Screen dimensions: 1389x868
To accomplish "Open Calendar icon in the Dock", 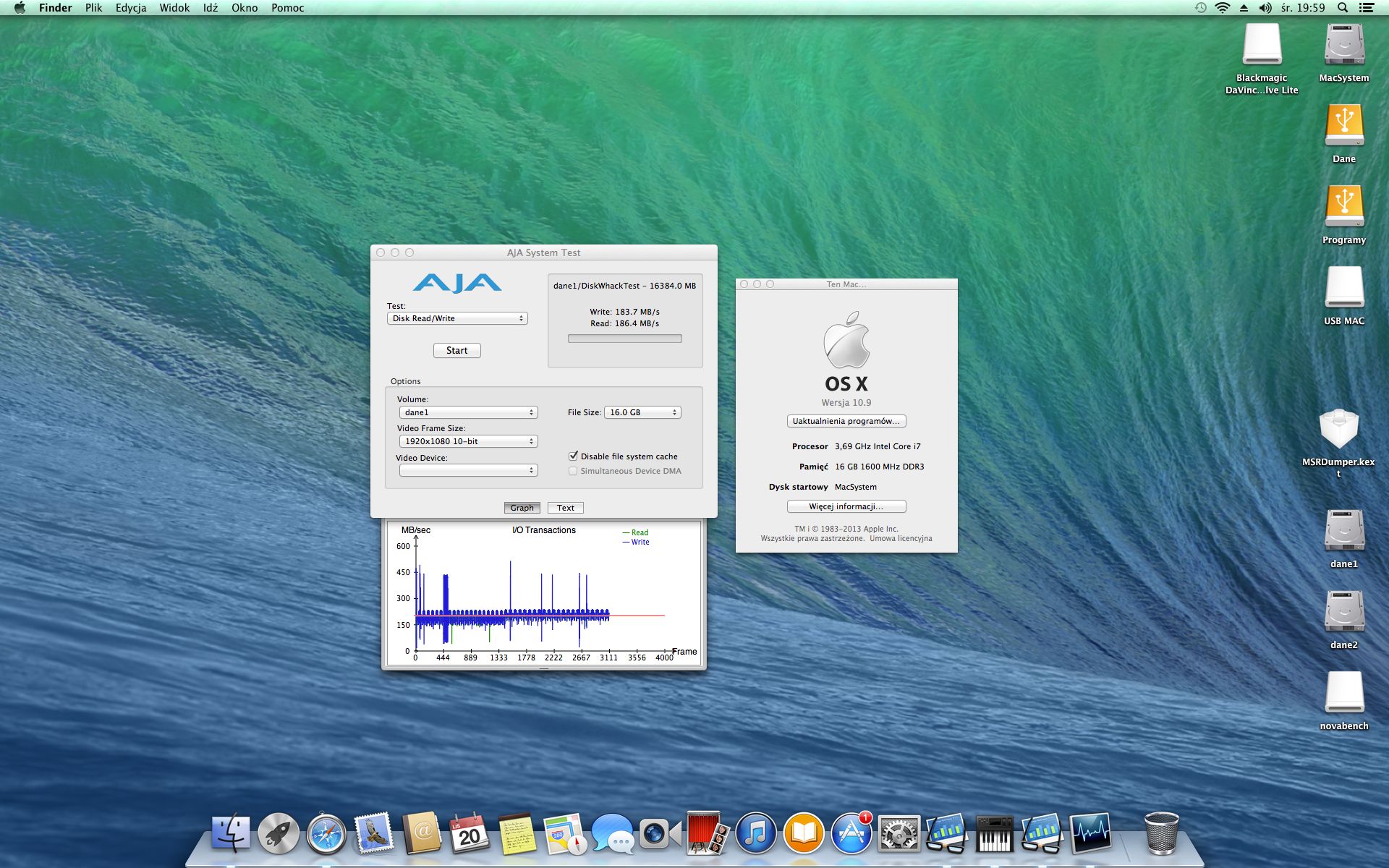I will [x=470, y=833].
